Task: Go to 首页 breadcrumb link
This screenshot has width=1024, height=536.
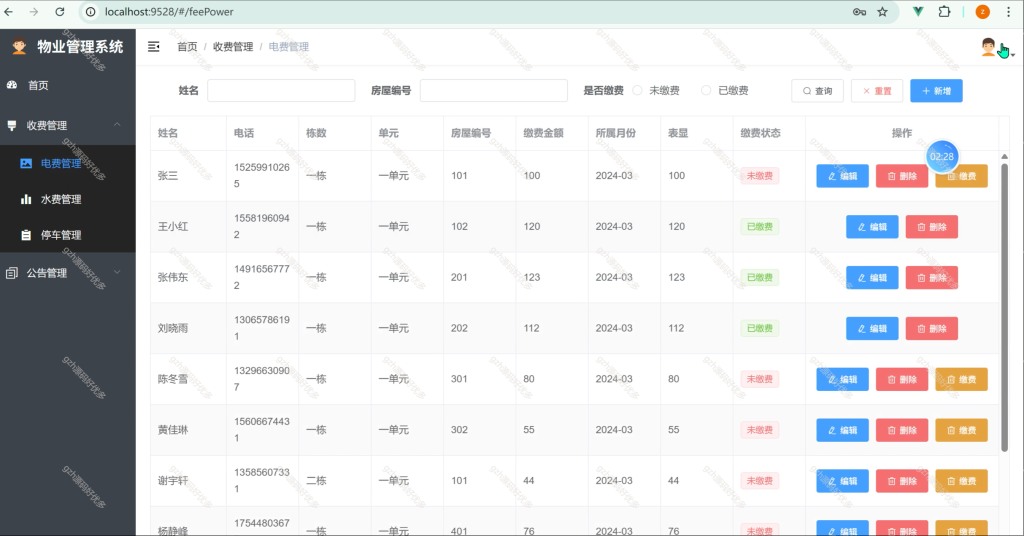Action: click(187, 47)
